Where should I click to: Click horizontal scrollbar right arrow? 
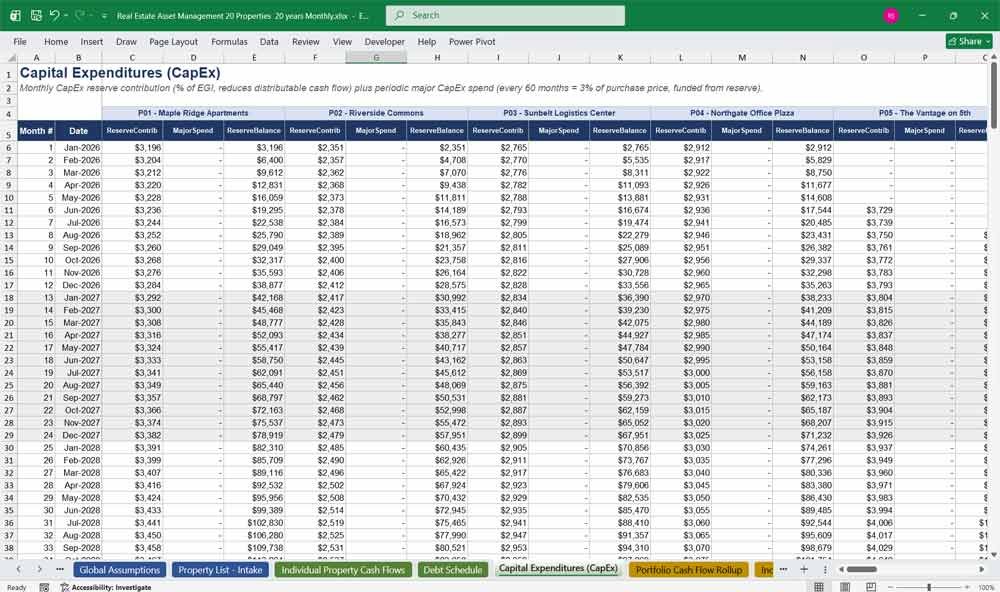[x=982, y=569]
